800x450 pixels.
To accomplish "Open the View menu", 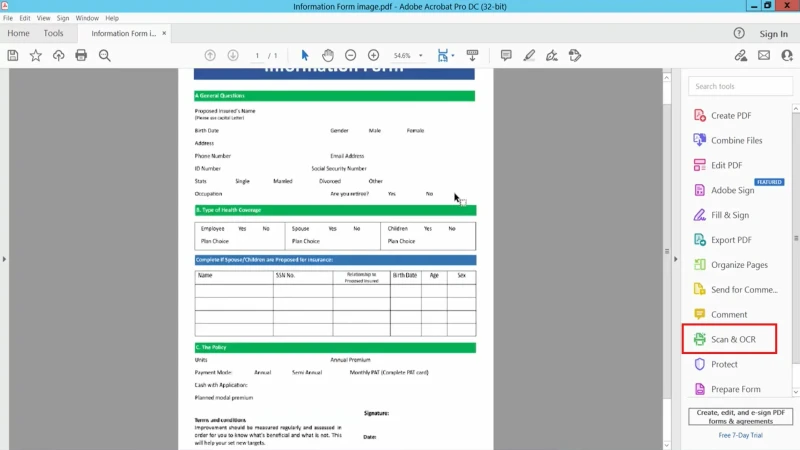I will [43, 18].
